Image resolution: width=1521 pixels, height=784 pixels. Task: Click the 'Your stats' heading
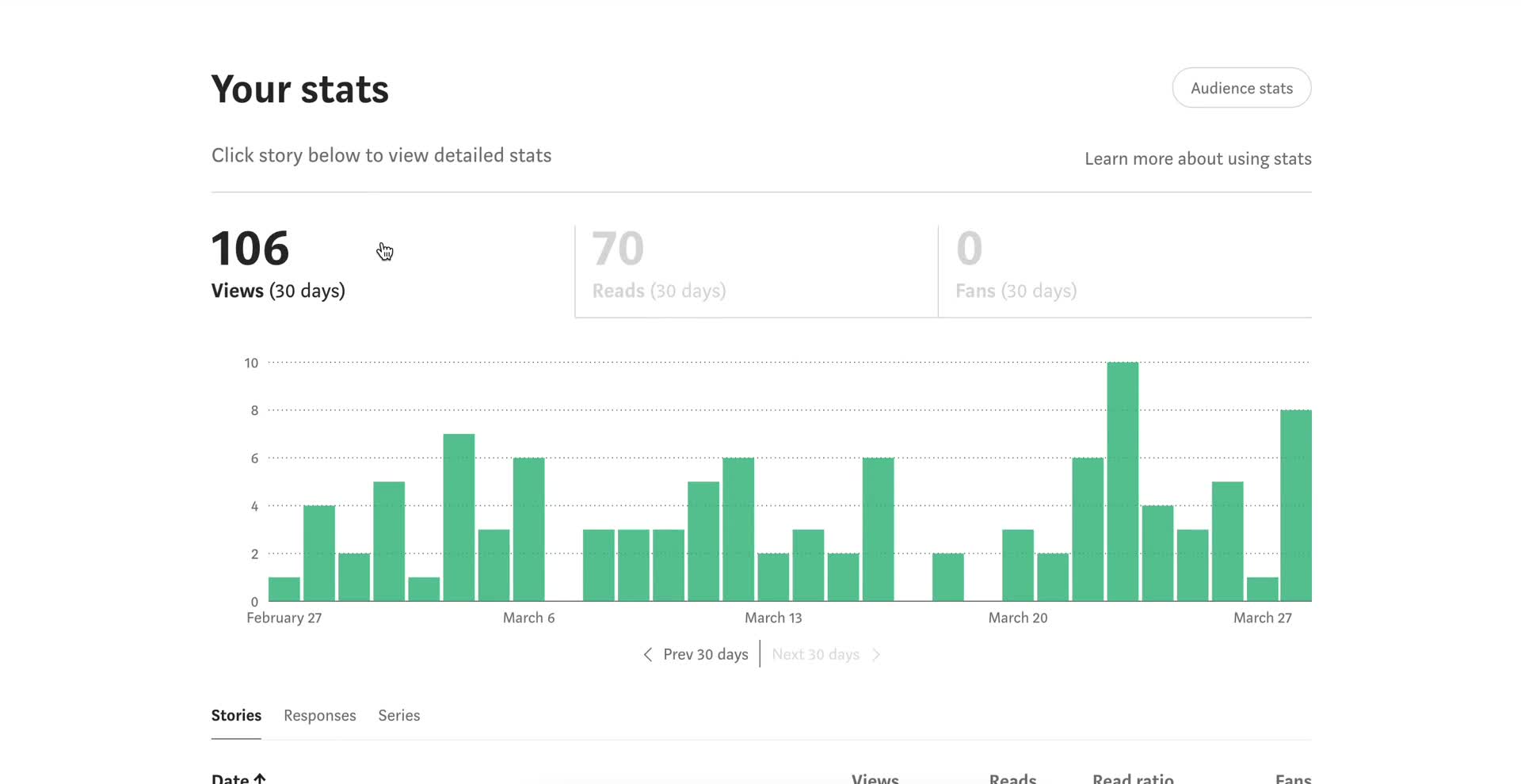coord(300,89)
